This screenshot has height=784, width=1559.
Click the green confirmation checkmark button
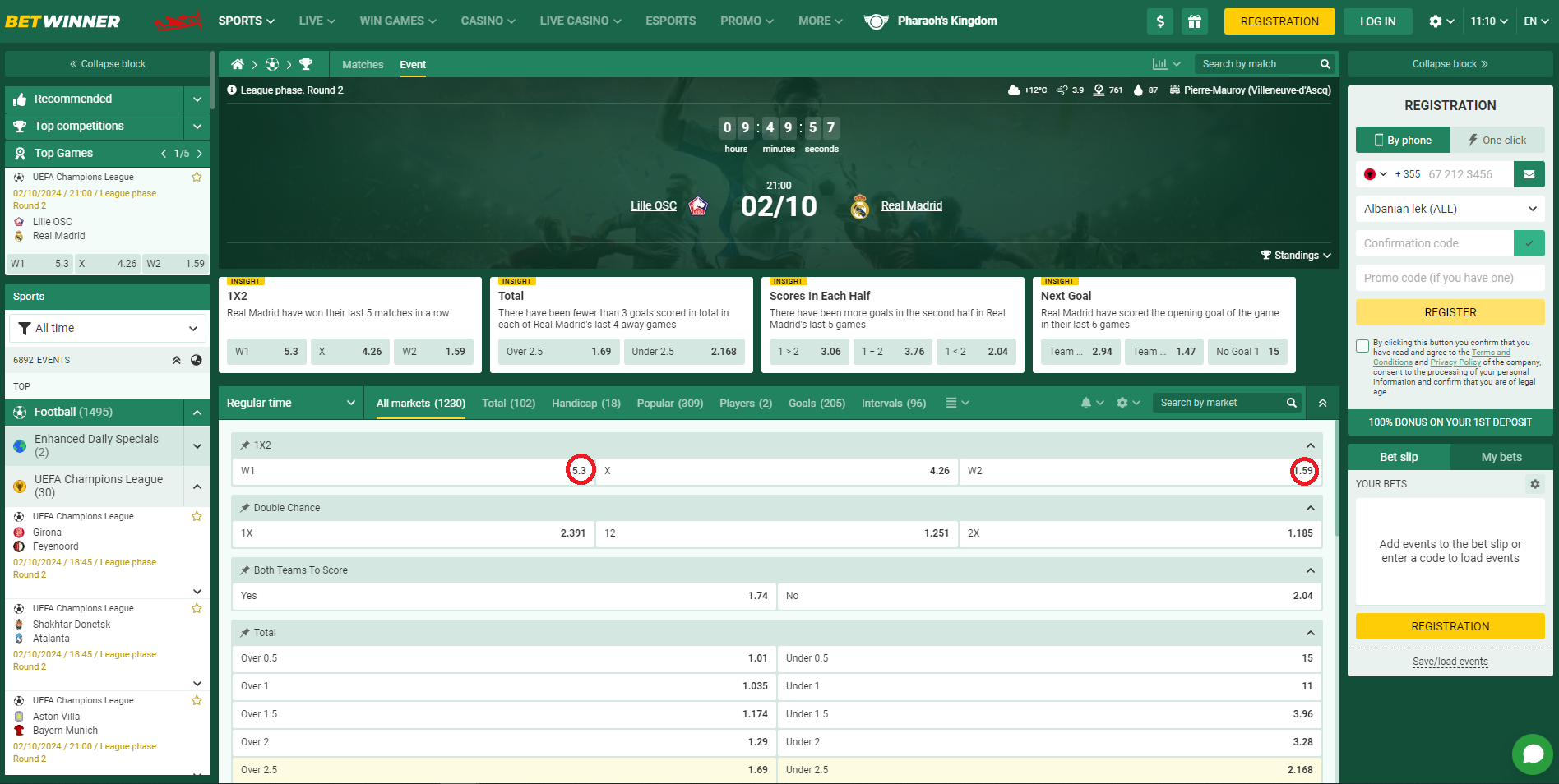pyautogui.click(x=1529, y=243)
